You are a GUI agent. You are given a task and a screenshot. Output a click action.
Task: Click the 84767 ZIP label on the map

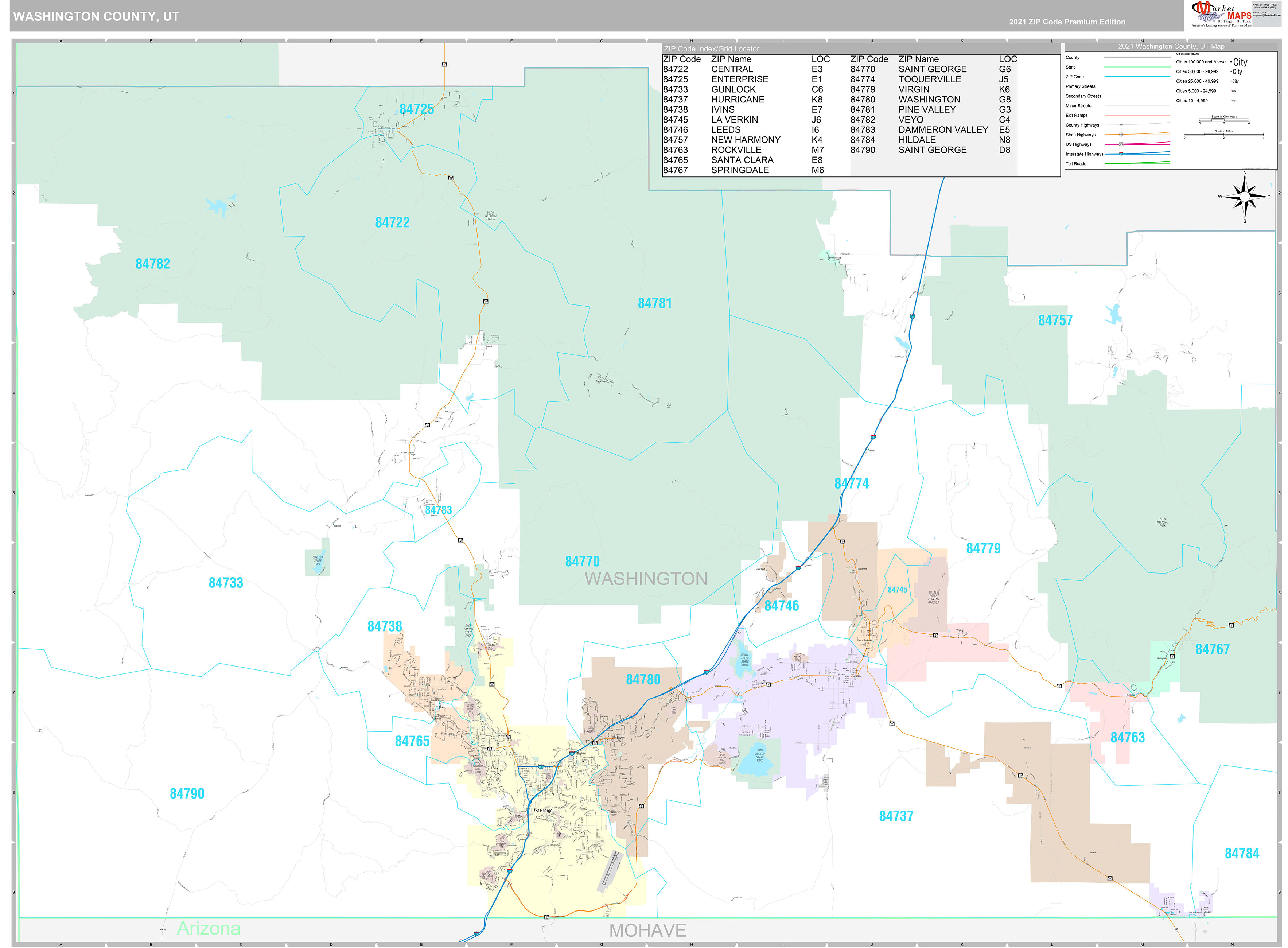pyautogui.click(x=1212, y=649)
